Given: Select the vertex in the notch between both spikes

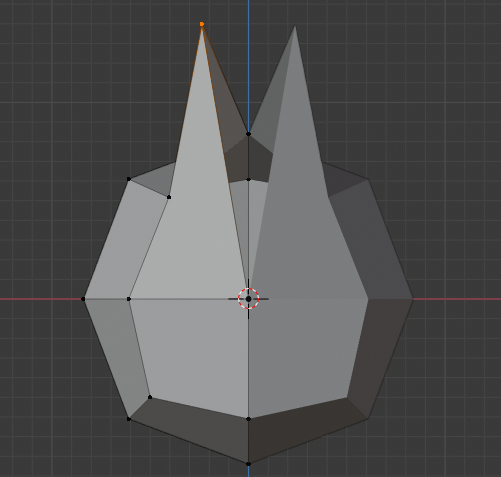Looking at the screenshot, I should tap(248, 134).
